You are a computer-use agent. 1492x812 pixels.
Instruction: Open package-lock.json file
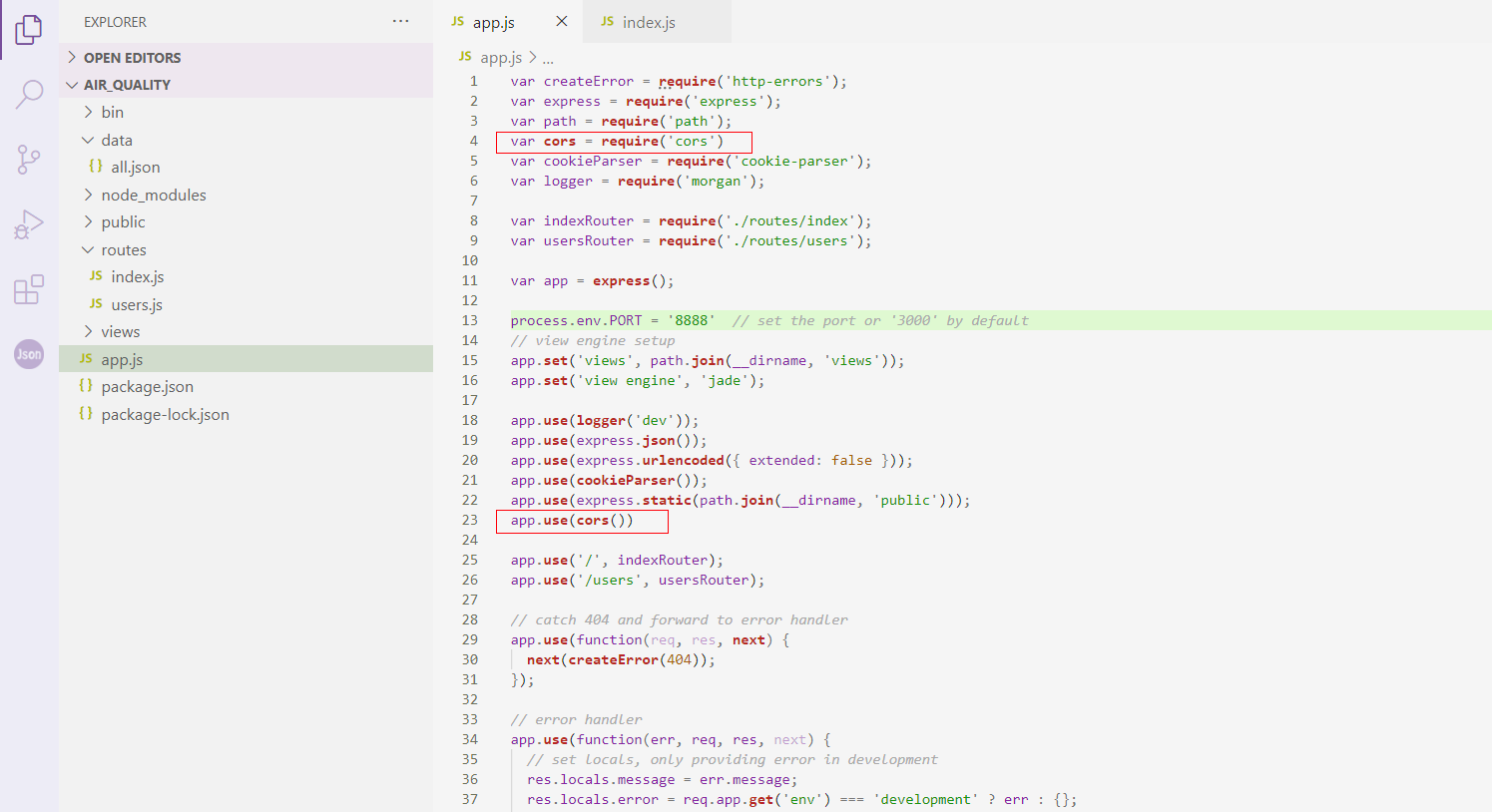[x=166, y=414]
